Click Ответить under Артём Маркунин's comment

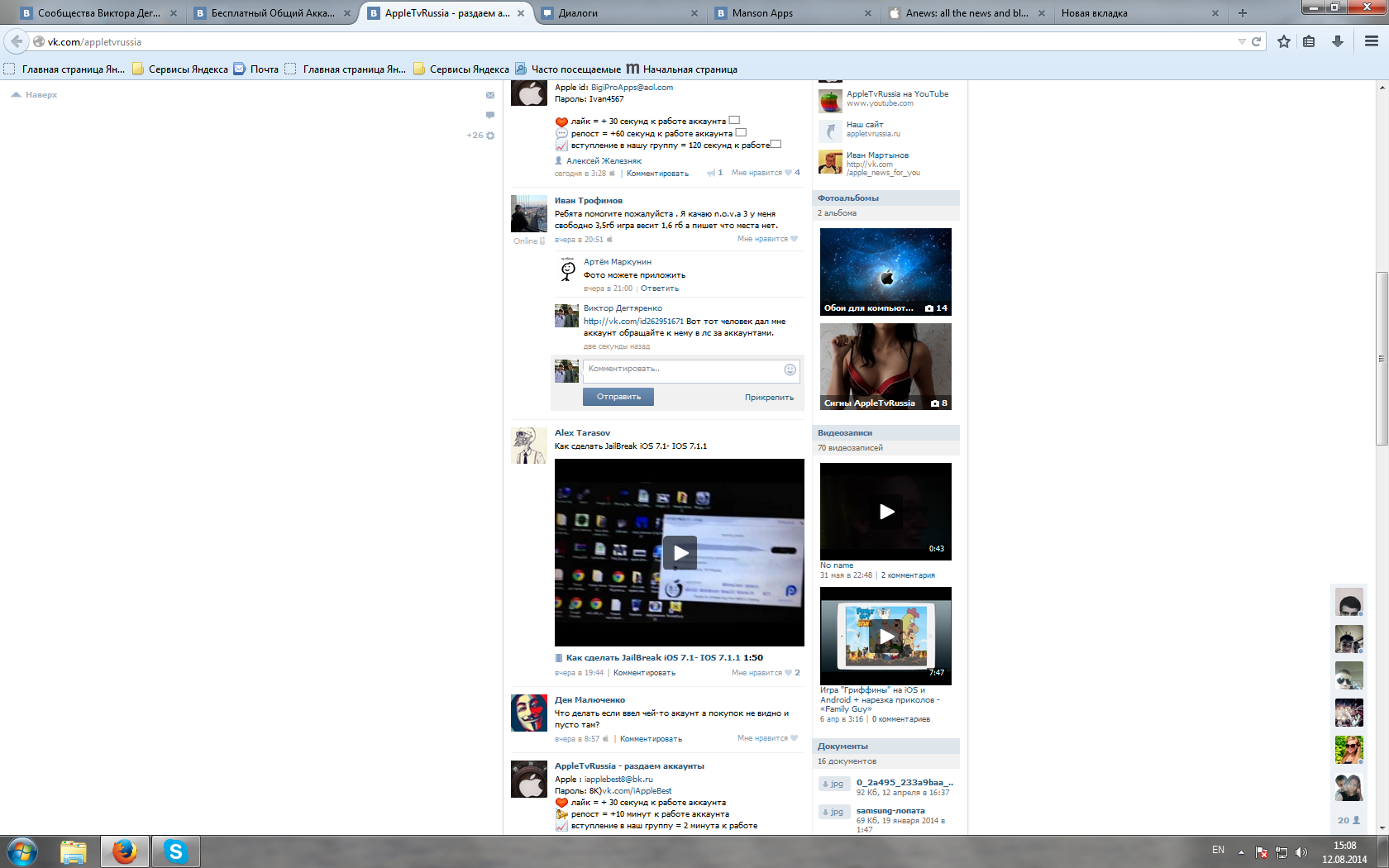(x=660, y=289)
